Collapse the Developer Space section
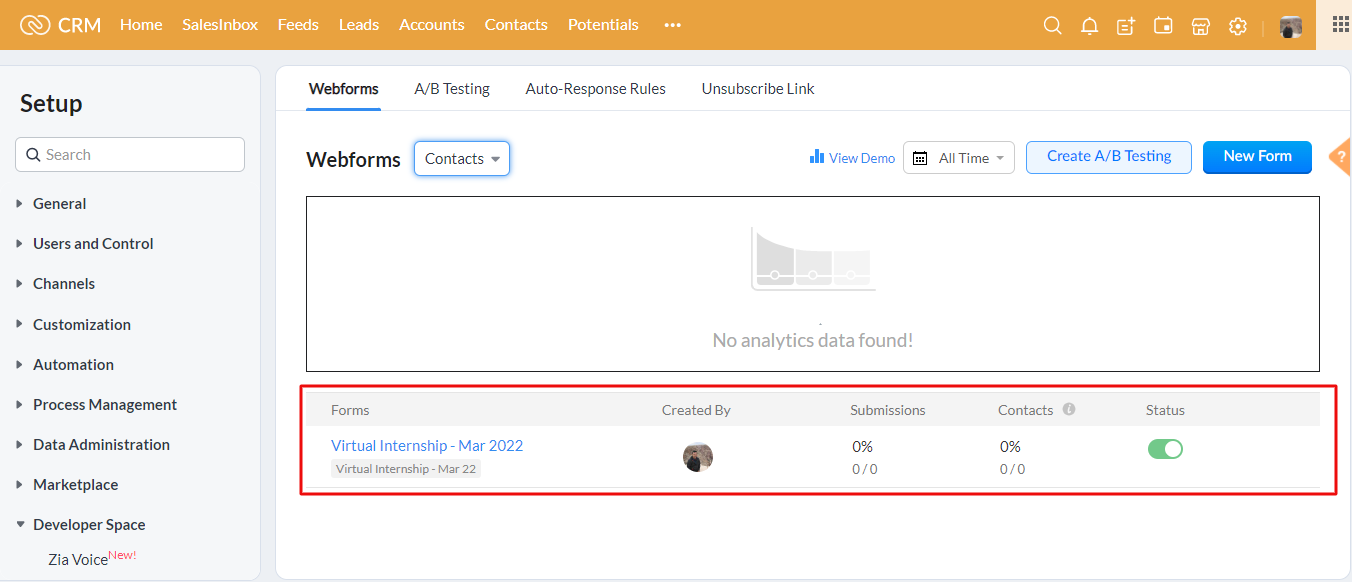1352x582 pixels. click(88, 525)
